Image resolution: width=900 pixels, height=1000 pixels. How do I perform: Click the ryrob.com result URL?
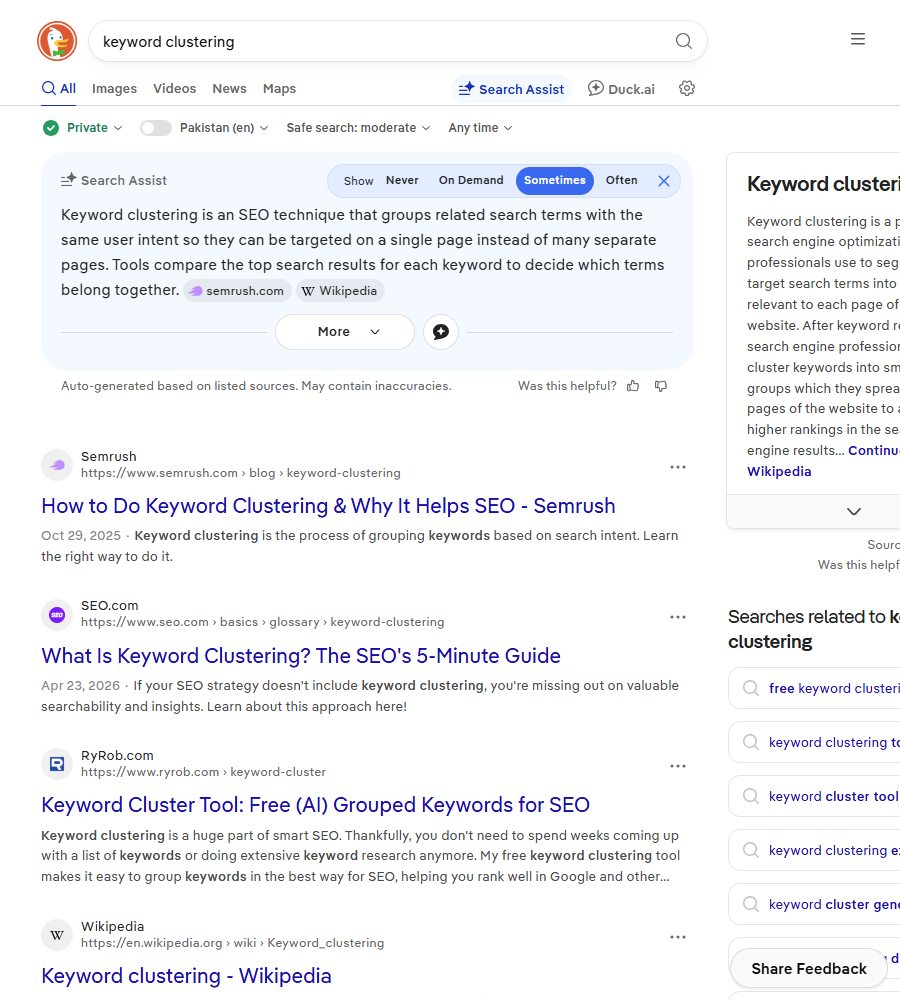pos(203,772)
